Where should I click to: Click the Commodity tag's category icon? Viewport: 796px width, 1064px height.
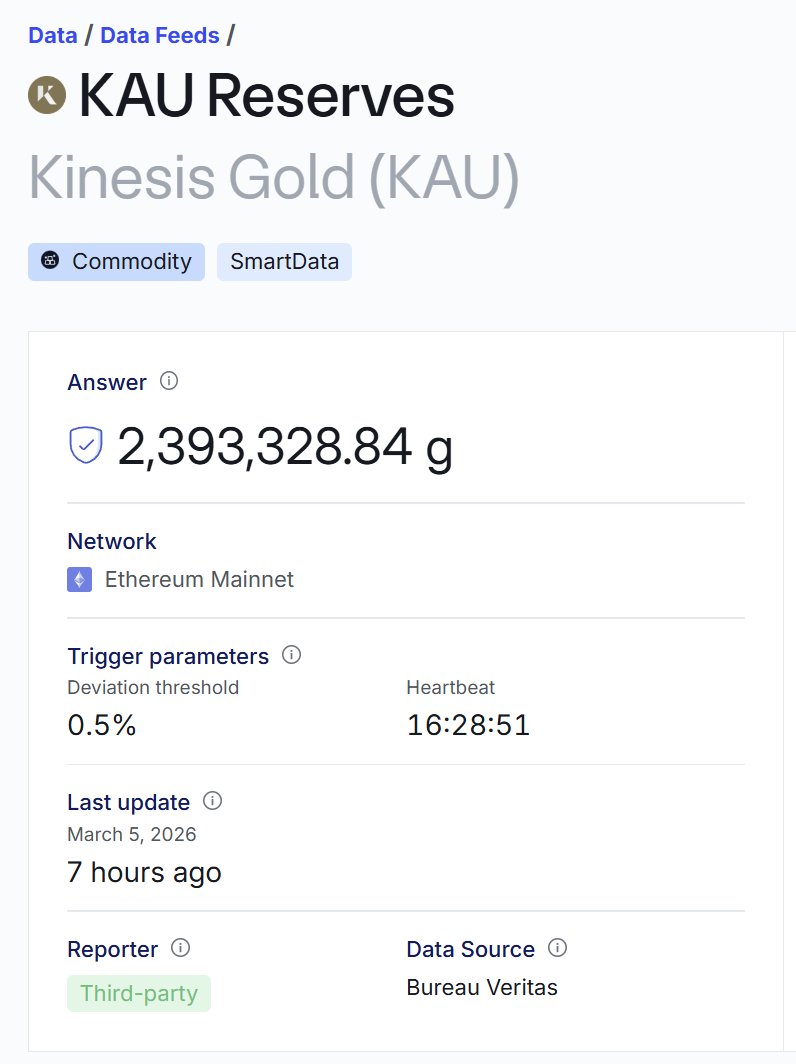(51, 261)
